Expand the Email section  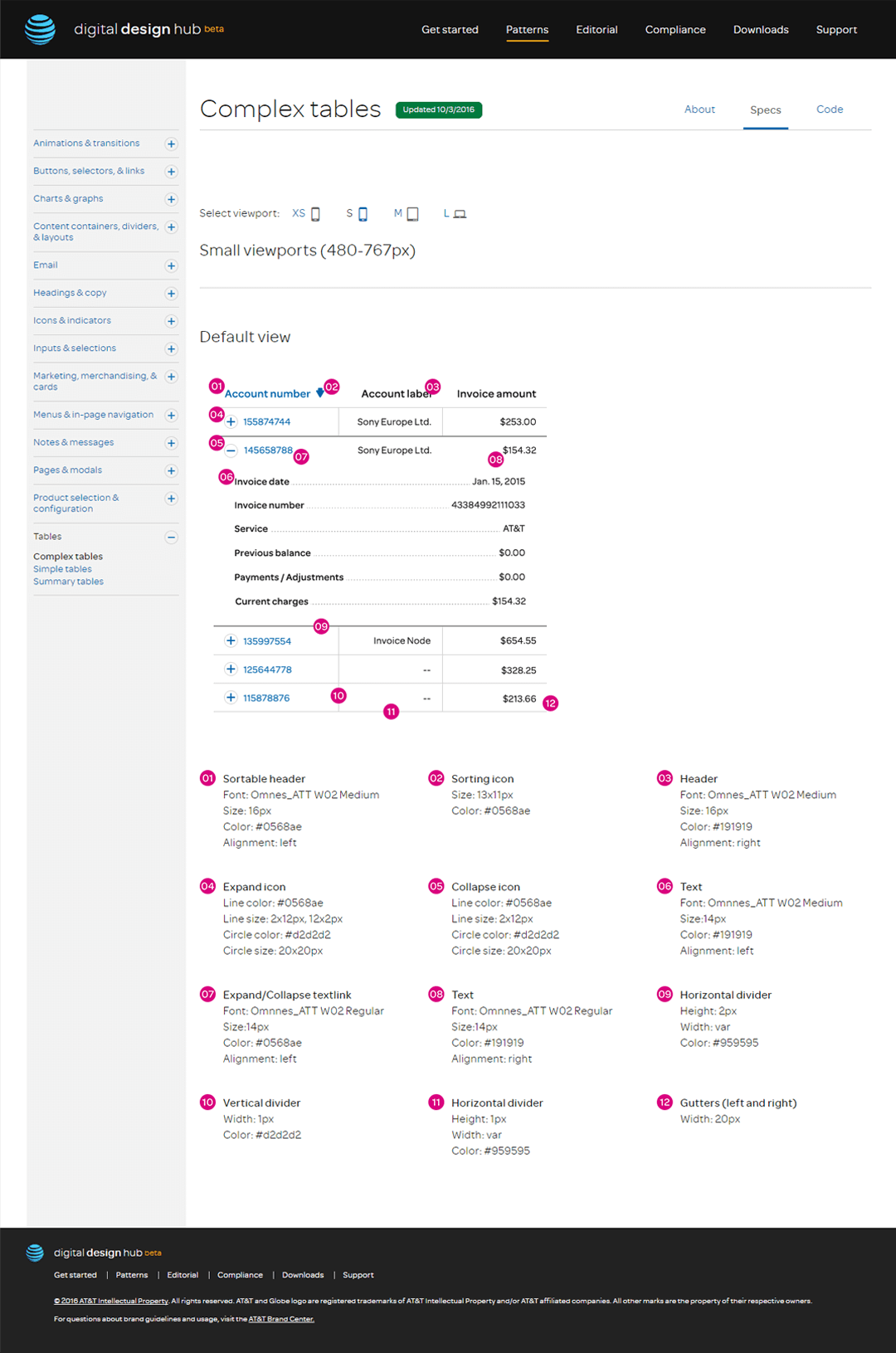click(171, 266)
